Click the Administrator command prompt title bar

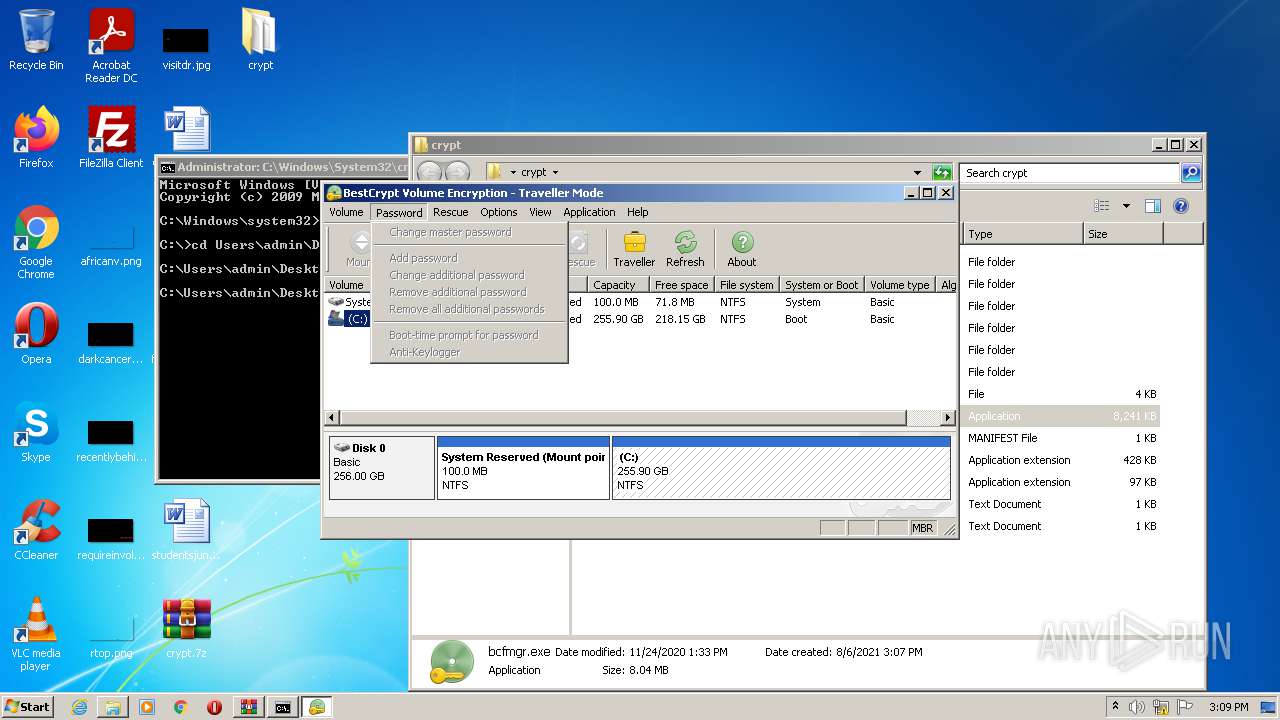tap(283, 167)
